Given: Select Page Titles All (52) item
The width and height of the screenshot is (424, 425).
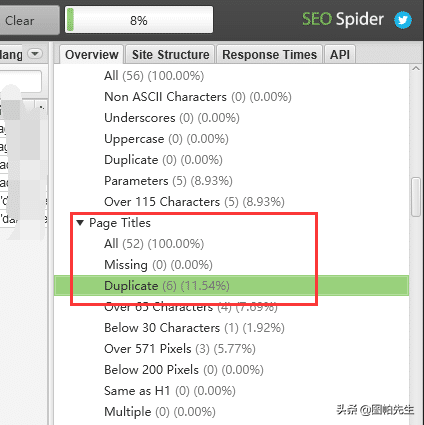Looking at the screenshot, I should (154, 244).
